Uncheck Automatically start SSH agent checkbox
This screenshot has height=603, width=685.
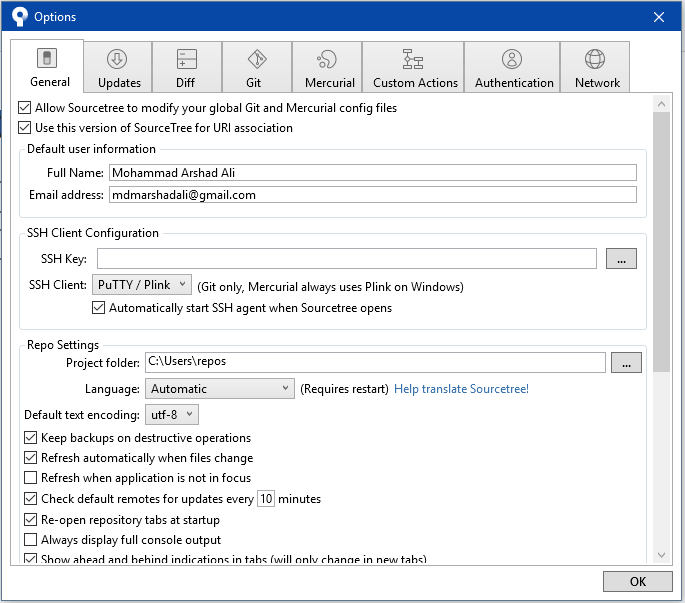click(x=98, y=308)
